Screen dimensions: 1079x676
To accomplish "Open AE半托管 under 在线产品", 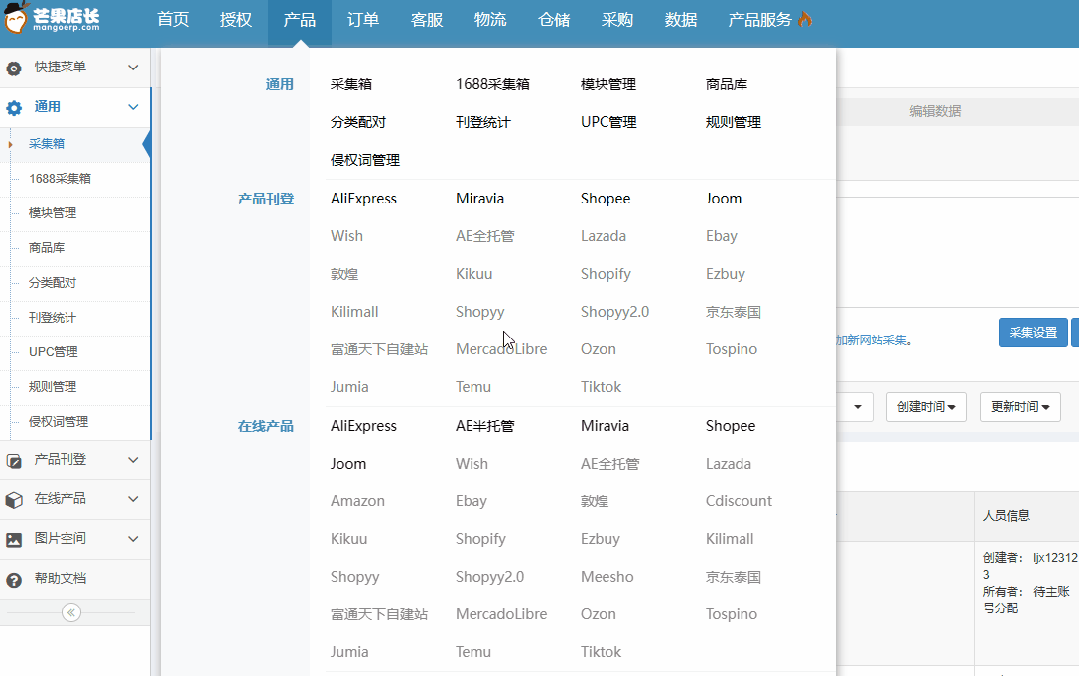I will click(485, 426).
